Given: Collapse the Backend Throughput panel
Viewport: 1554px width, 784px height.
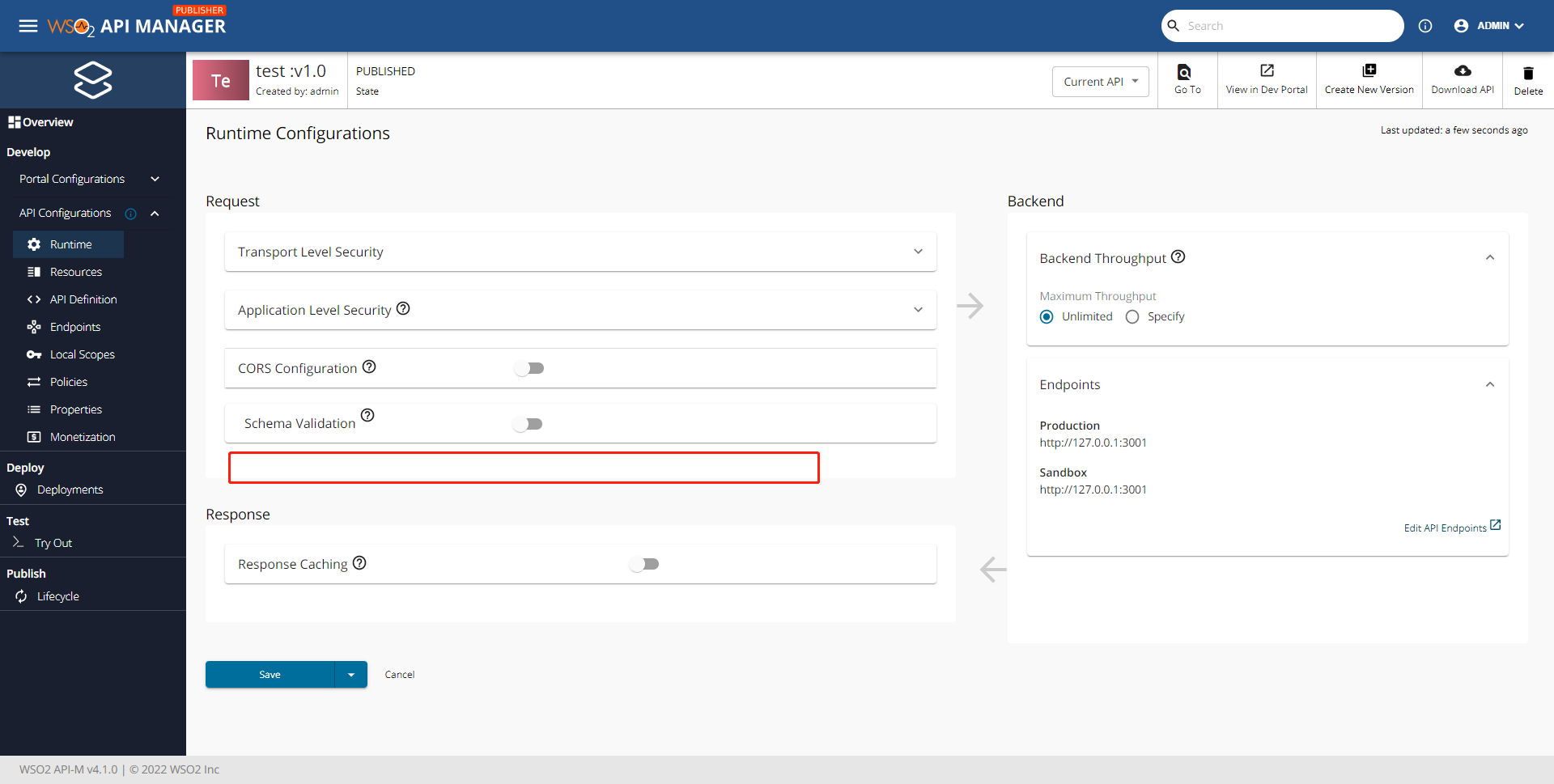Looking at the screenshot, I should pyautogui.click(x=1491, y=257).
